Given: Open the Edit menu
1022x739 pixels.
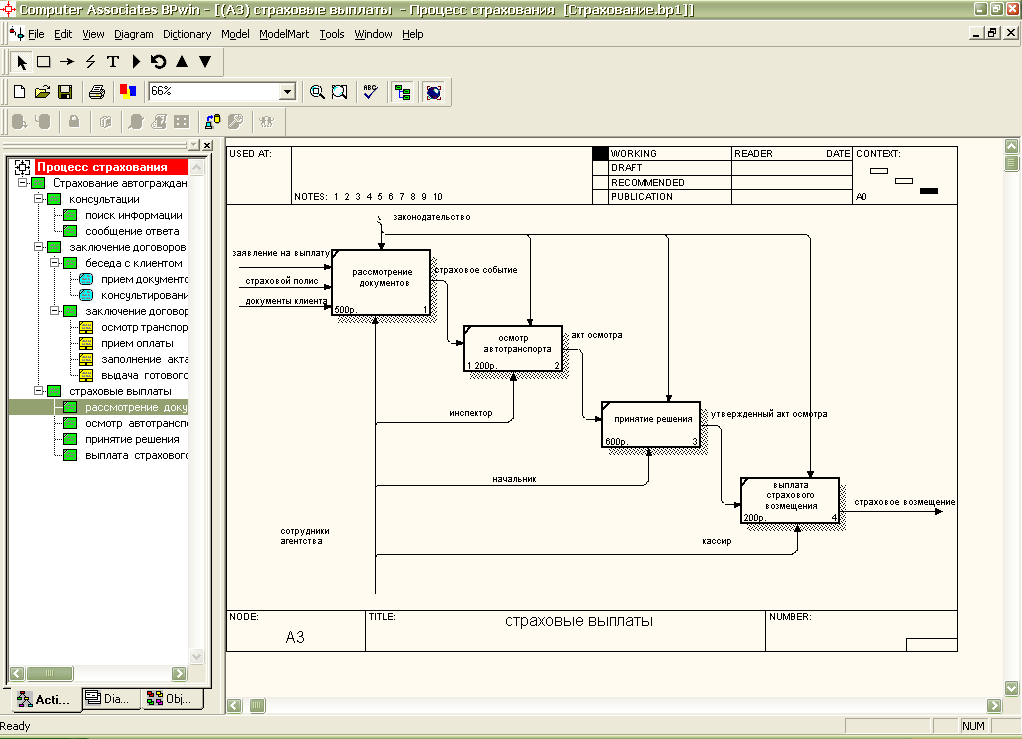Looking at the screenshot, I should (63, 34).
